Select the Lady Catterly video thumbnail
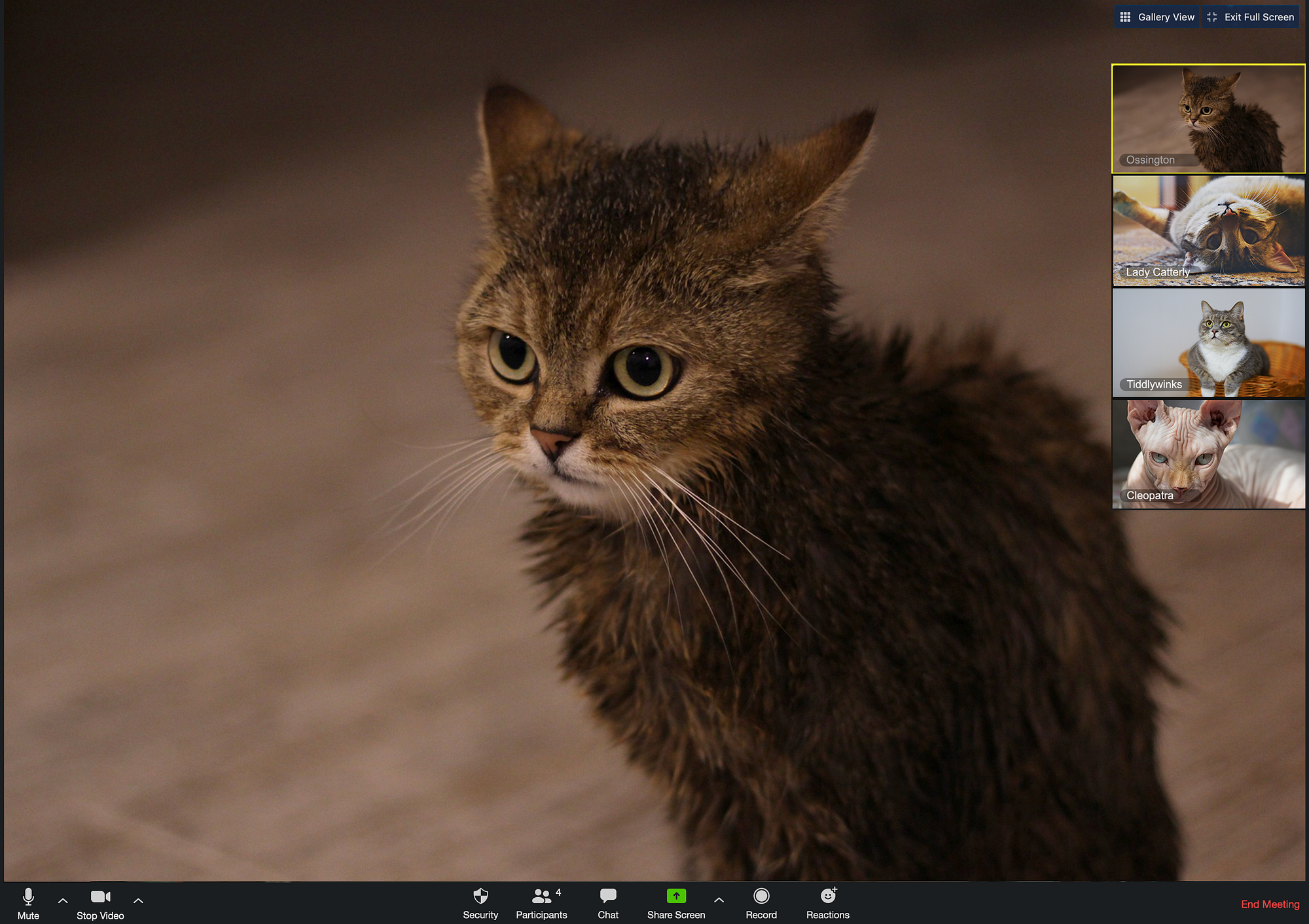The image size is (1309, 924). (1208, 231)
